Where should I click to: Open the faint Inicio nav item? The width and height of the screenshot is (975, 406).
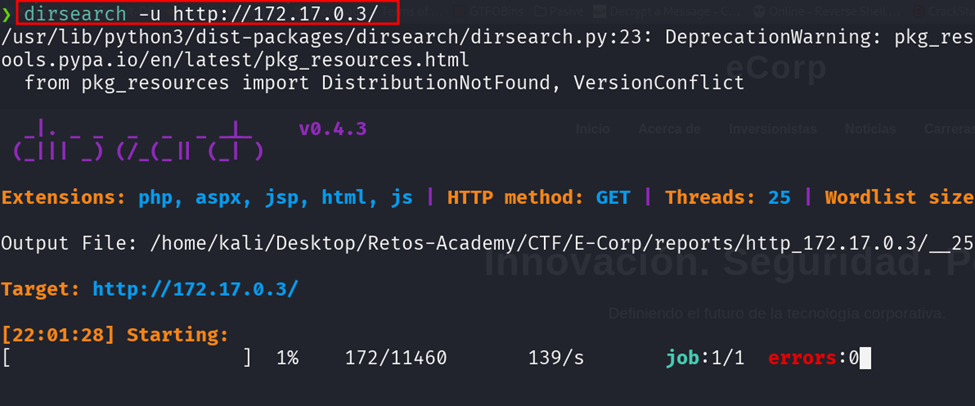click(x=593, y=129)
